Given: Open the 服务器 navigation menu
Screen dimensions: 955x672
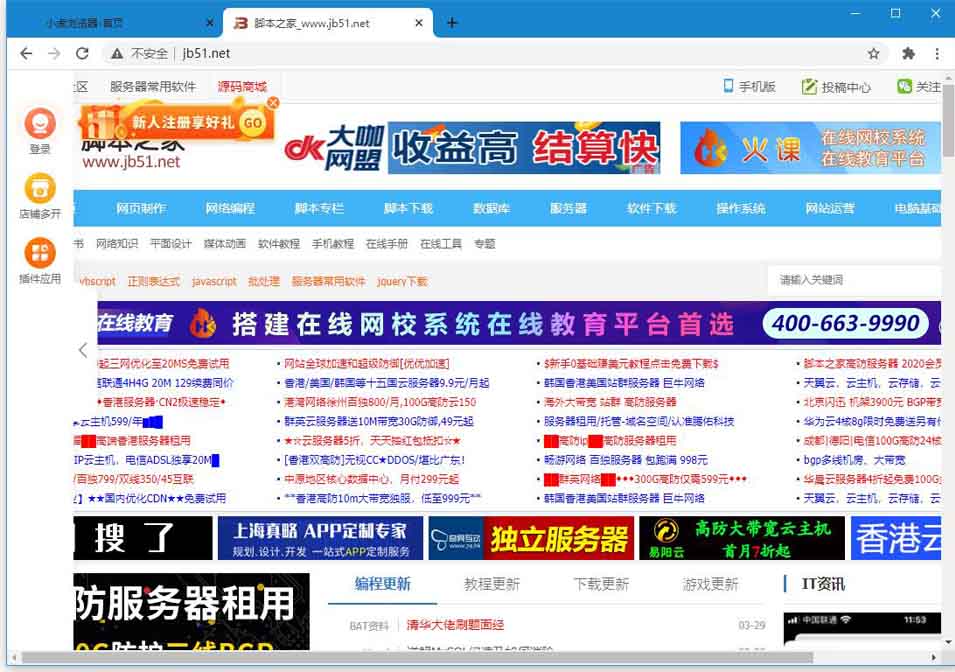Looking at the screenshot, I should point(568,208).
